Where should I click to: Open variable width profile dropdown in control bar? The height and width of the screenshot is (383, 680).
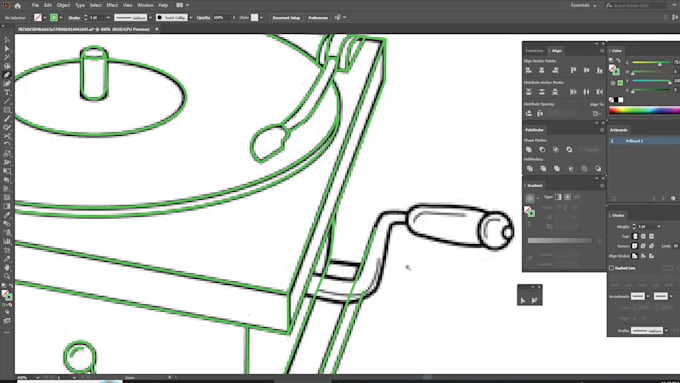click(150, 18)
